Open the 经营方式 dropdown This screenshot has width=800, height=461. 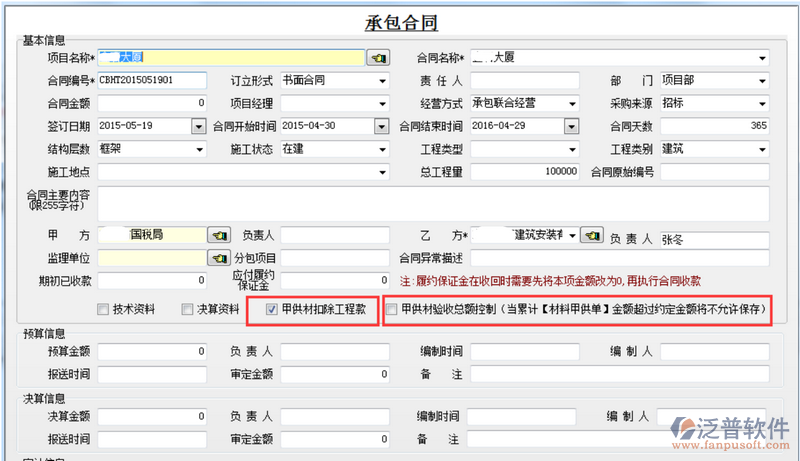click(572, 104)
